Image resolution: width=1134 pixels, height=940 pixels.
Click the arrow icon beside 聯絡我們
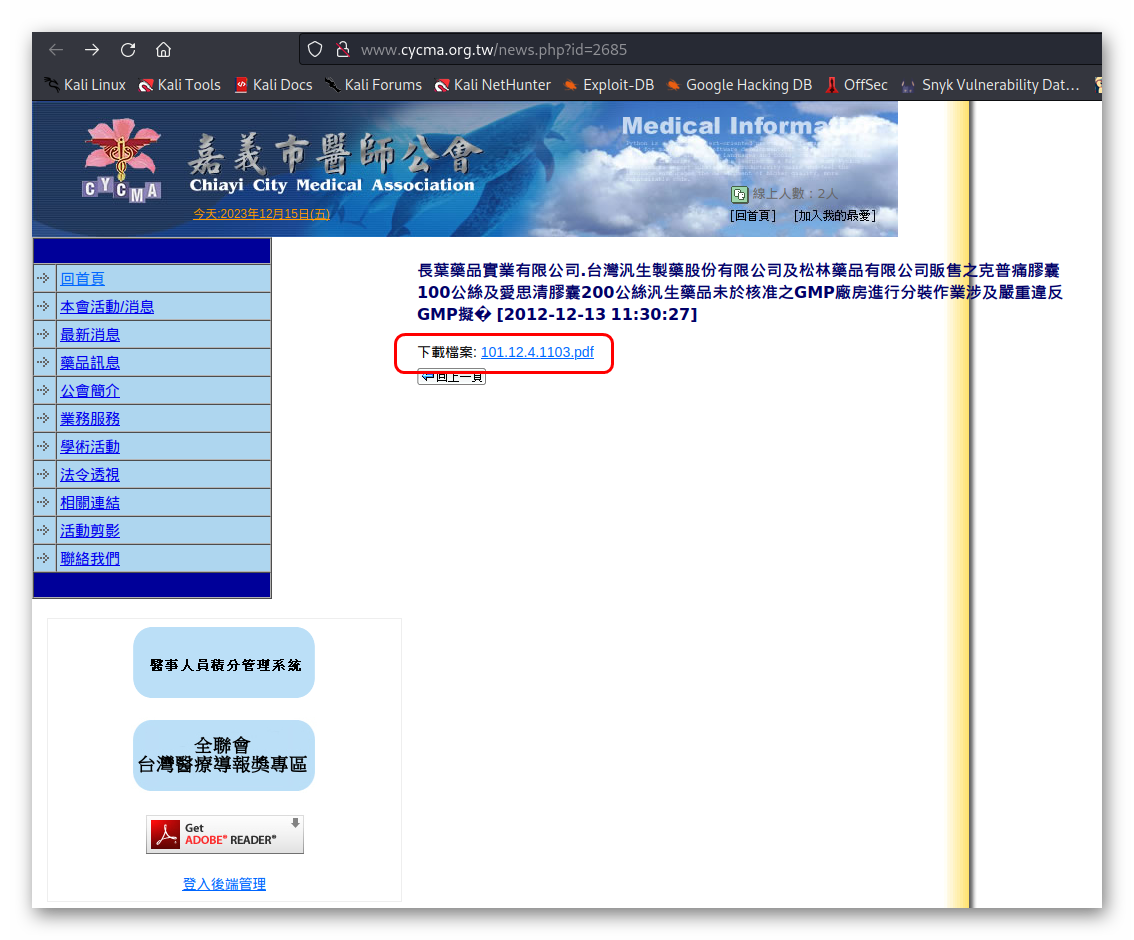[43, 558]
